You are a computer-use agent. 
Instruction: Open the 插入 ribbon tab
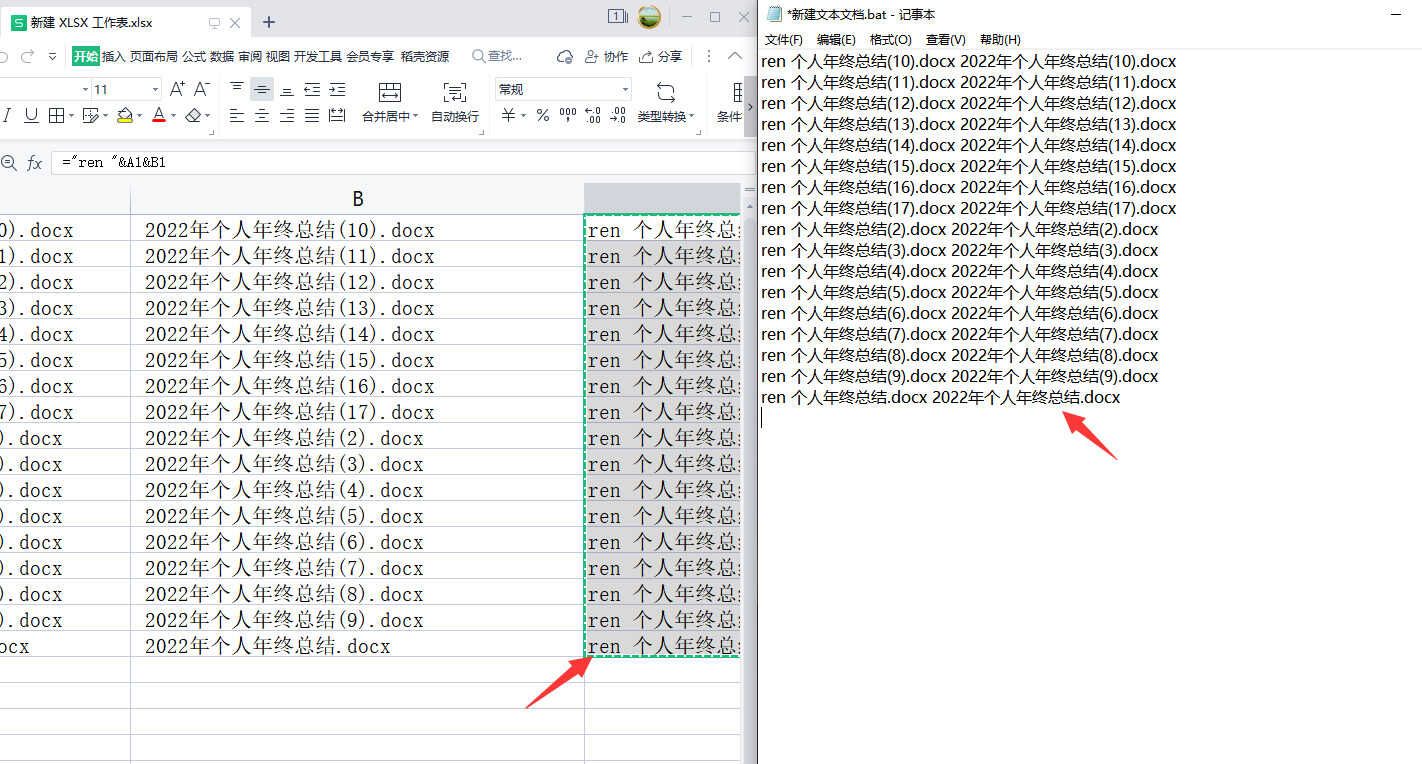tap(114, 57)
